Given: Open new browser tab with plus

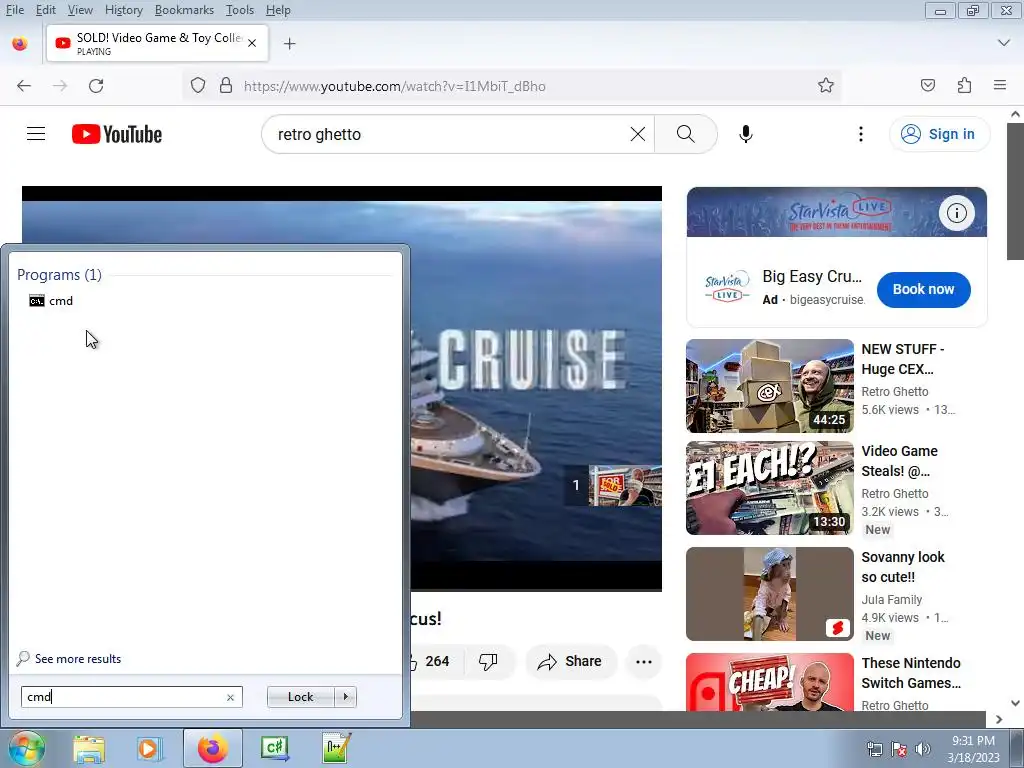Looking at the screenshot, I should pyautogui.click(x=289, y=44).
